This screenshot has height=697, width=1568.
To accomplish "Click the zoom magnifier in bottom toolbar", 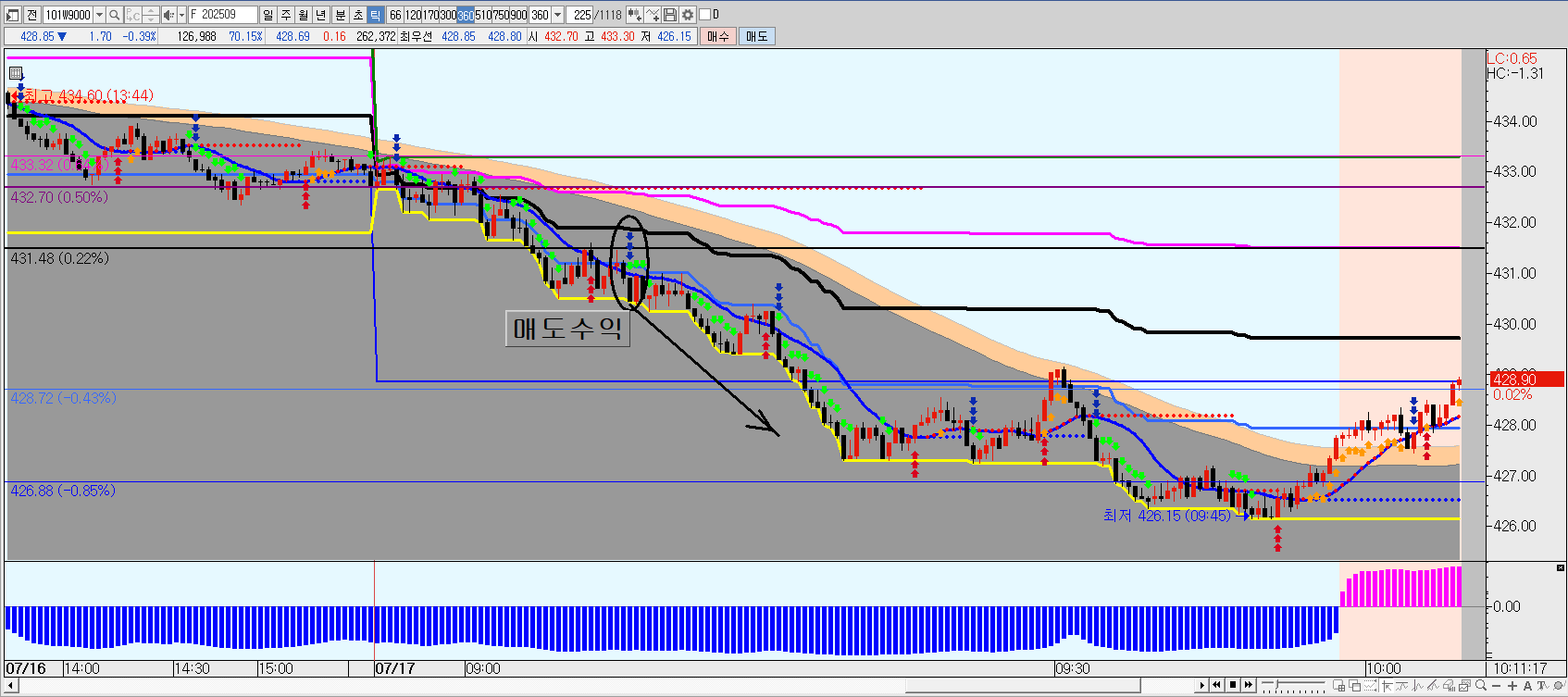I will tap(1481, 686).
